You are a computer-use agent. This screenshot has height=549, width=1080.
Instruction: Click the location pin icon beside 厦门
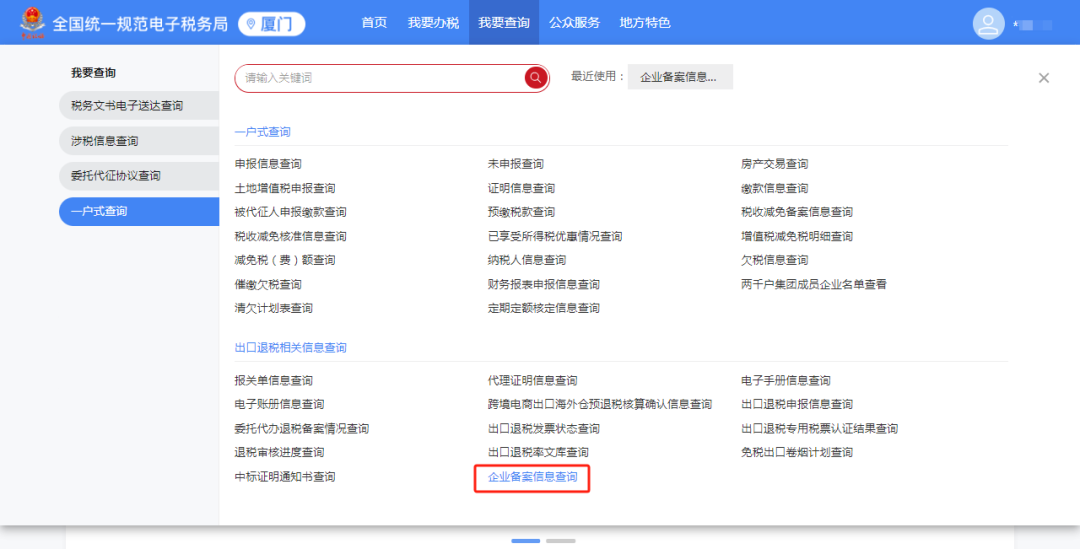251,24
